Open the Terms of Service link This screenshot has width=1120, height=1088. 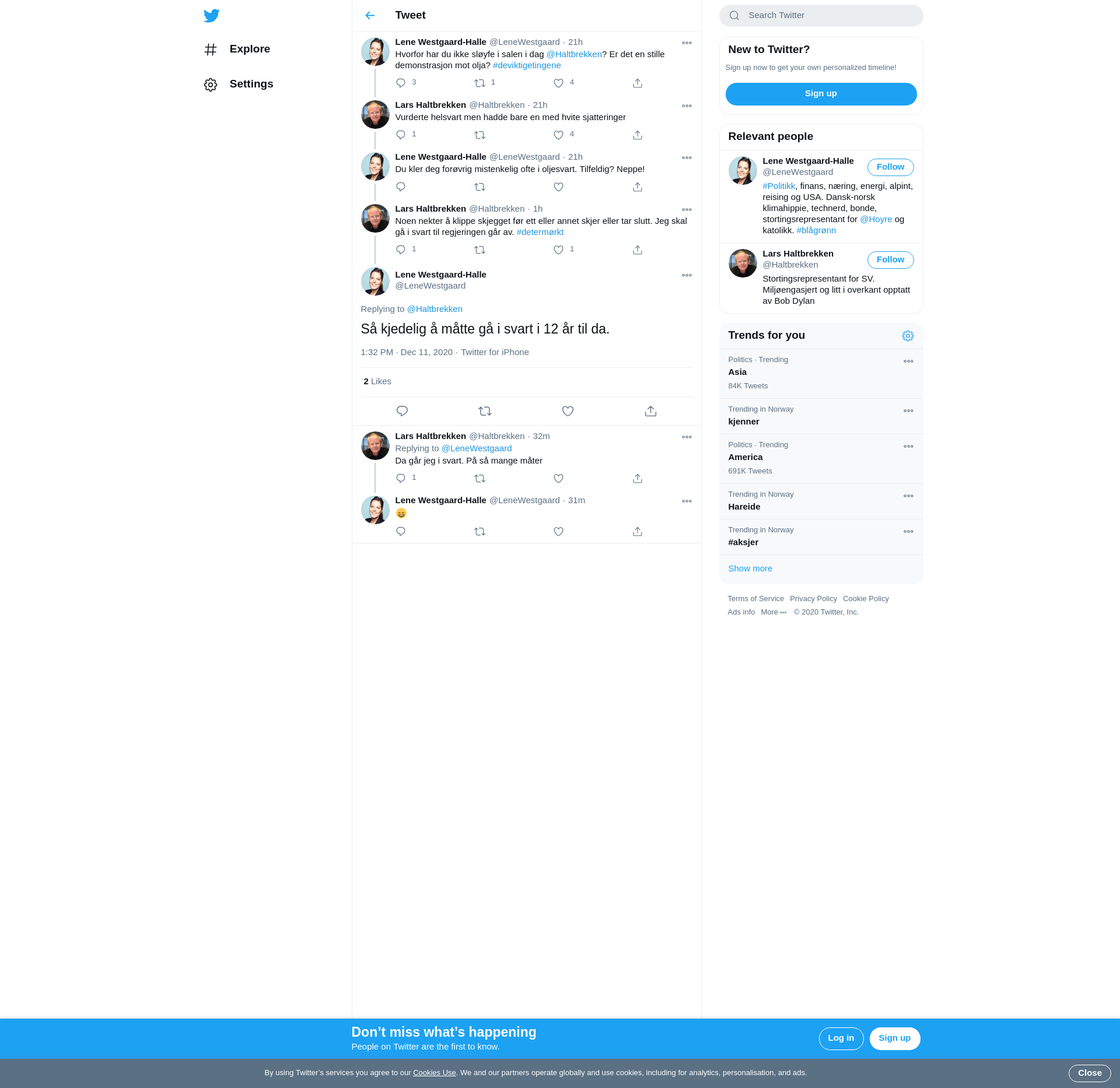tap(755, 599)
